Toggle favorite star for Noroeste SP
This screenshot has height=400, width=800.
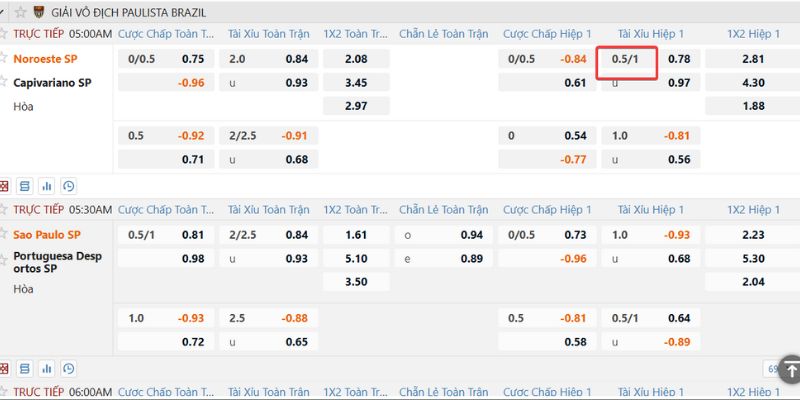(x=4, y=58)
